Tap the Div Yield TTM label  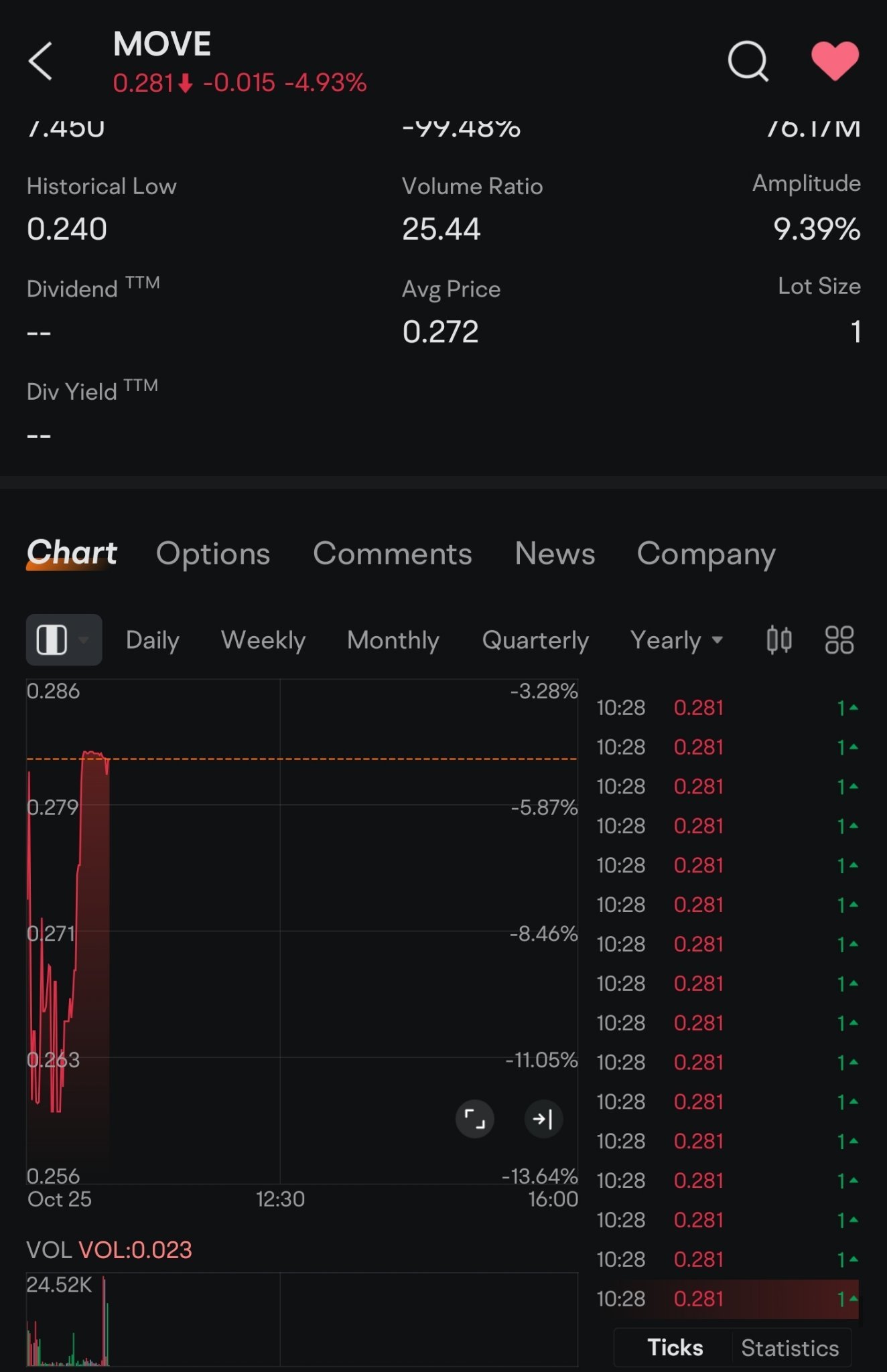coord(92,390)
